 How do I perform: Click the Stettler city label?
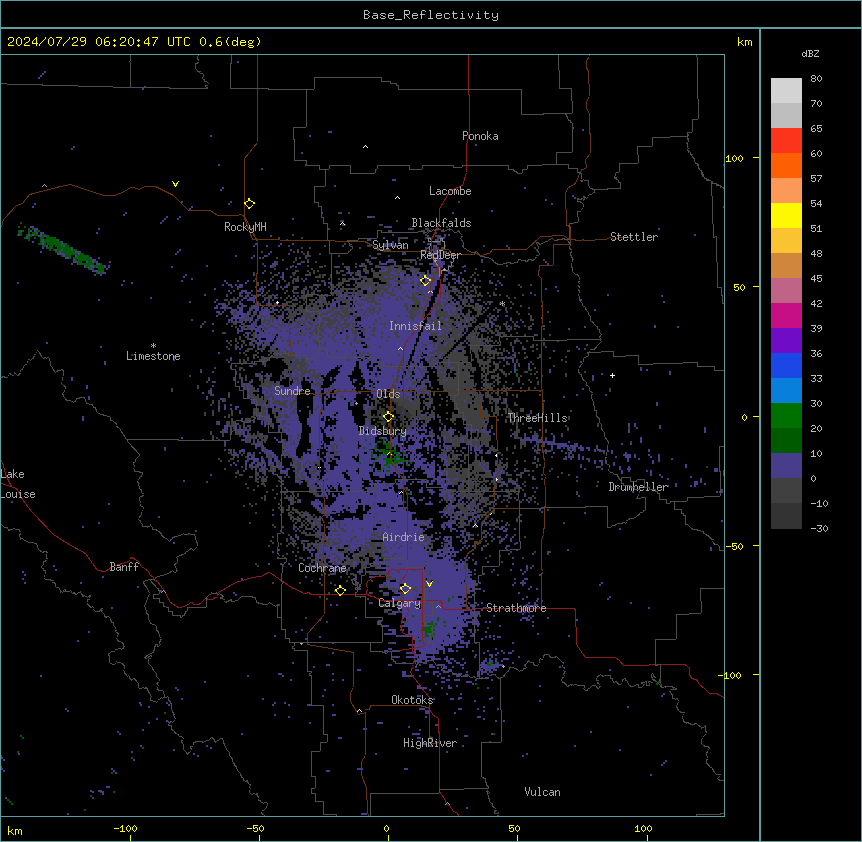pos(634,237)
